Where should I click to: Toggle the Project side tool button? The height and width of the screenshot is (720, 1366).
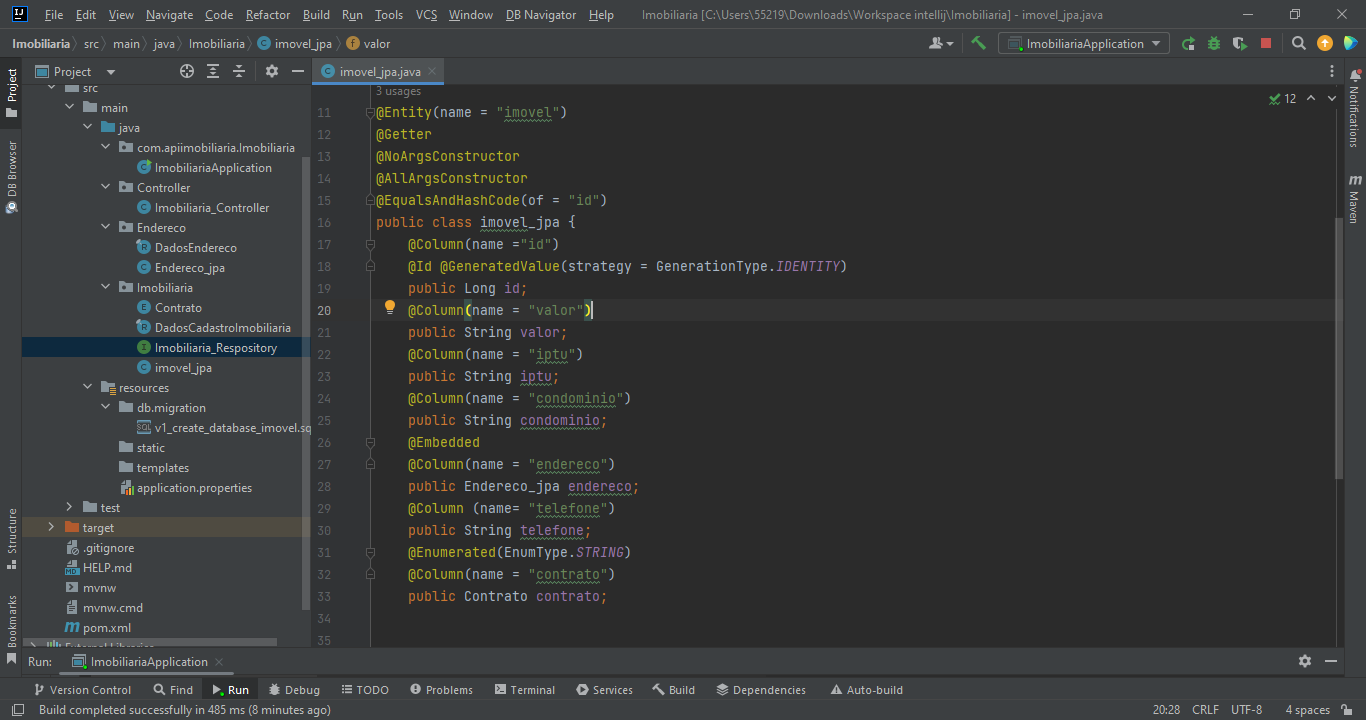pos(11,92)
